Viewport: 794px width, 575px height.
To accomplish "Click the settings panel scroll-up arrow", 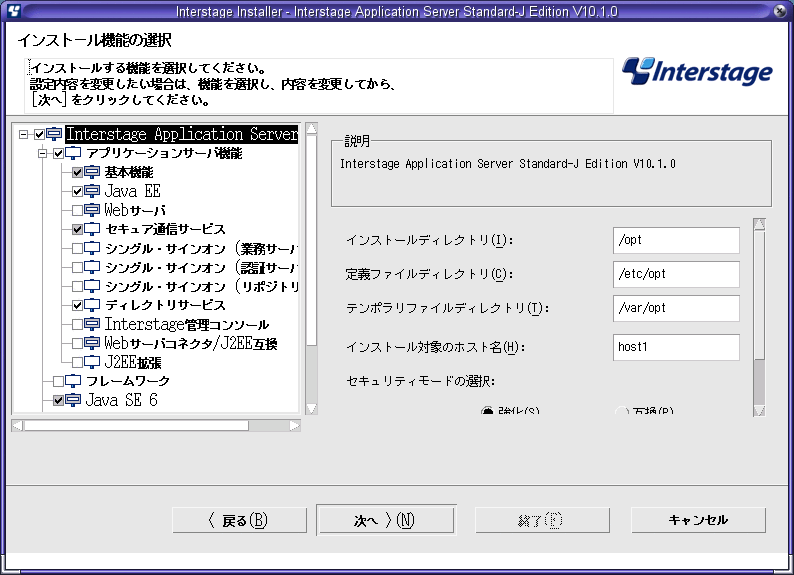I will (759, 224).
